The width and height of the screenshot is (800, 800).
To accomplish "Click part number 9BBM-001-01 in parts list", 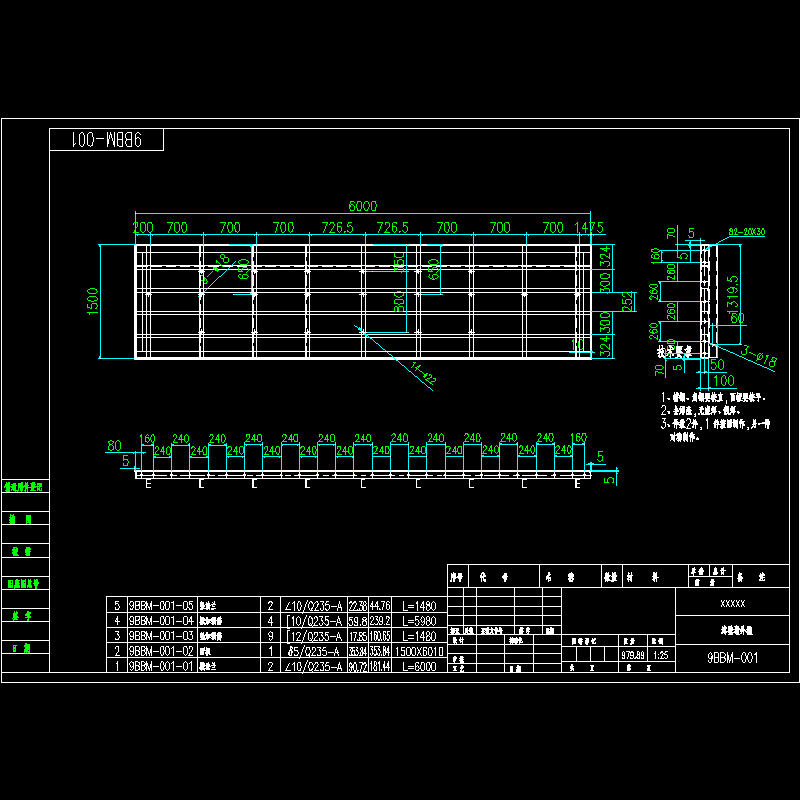I will pyautogui.click(x=161, y=666).
